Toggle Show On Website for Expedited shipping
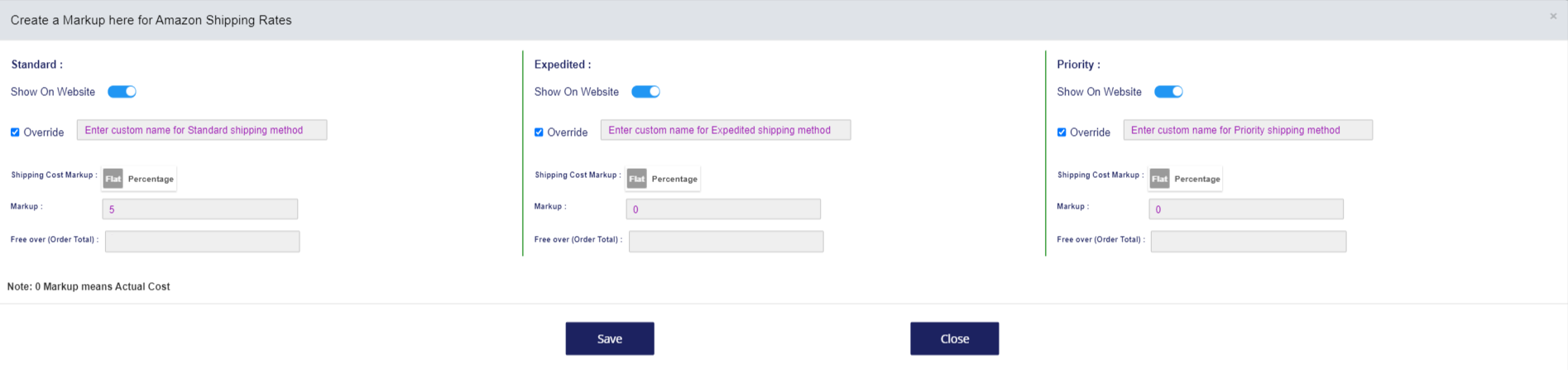Viewport: 1568px width, 370px height. click(645, 92)
